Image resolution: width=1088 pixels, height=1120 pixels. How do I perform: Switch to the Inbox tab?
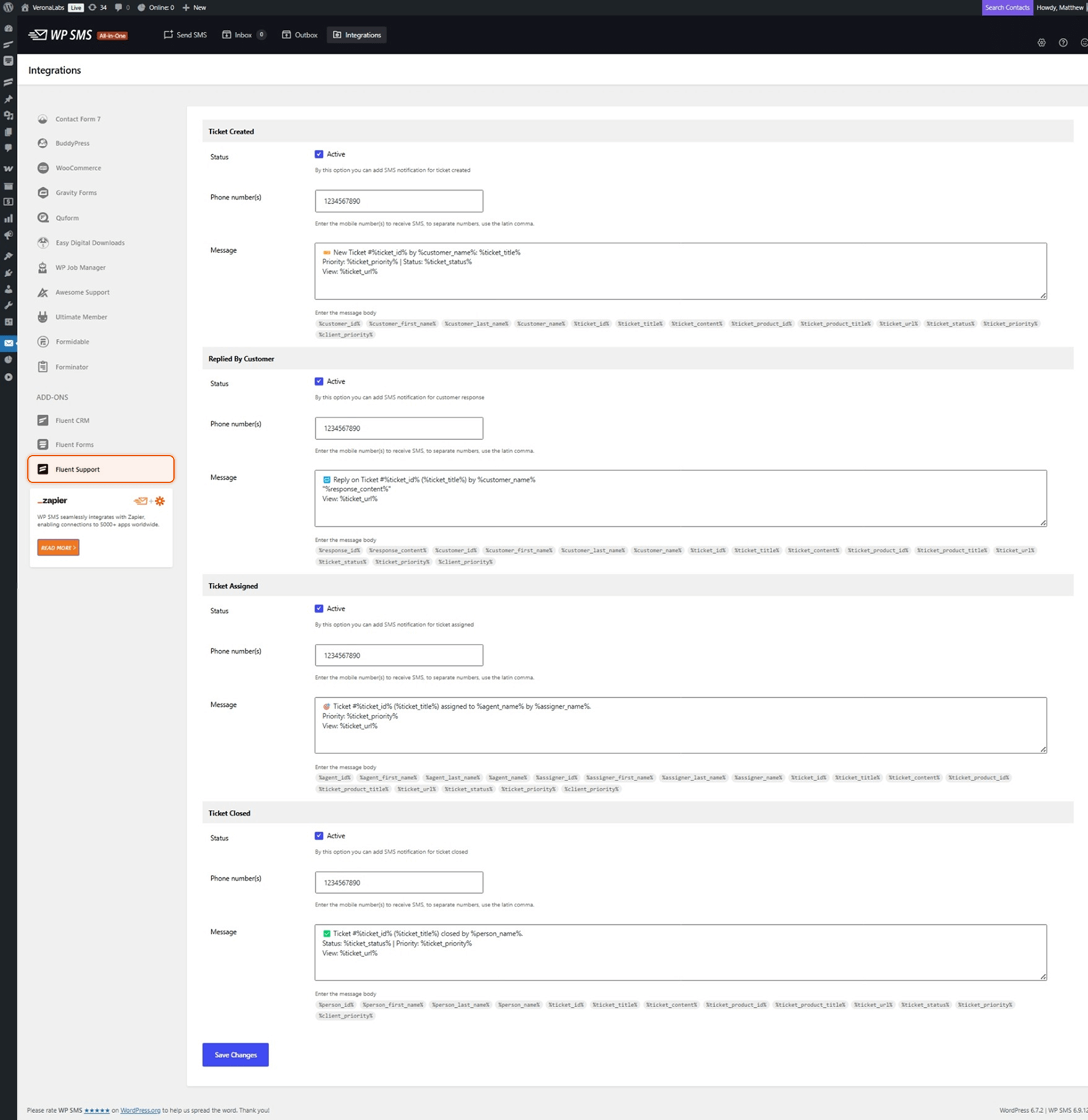click(x=243, y=35)
